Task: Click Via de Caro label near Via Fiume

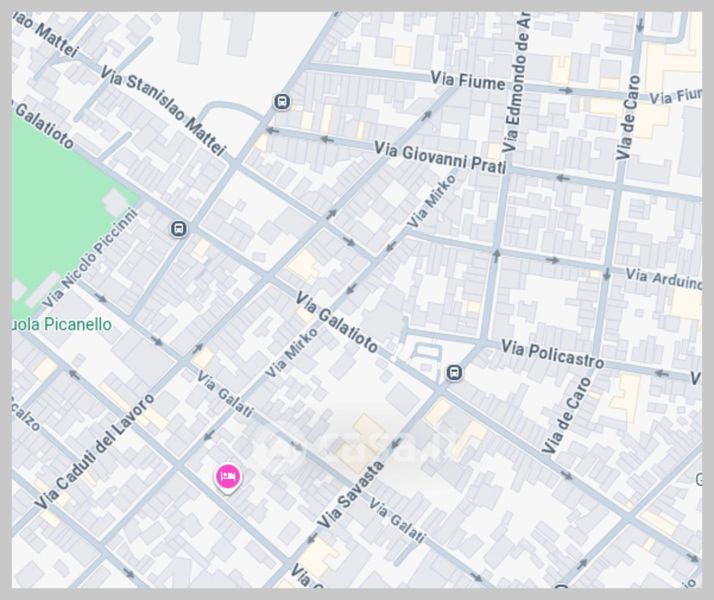Action: coord(629,118)
